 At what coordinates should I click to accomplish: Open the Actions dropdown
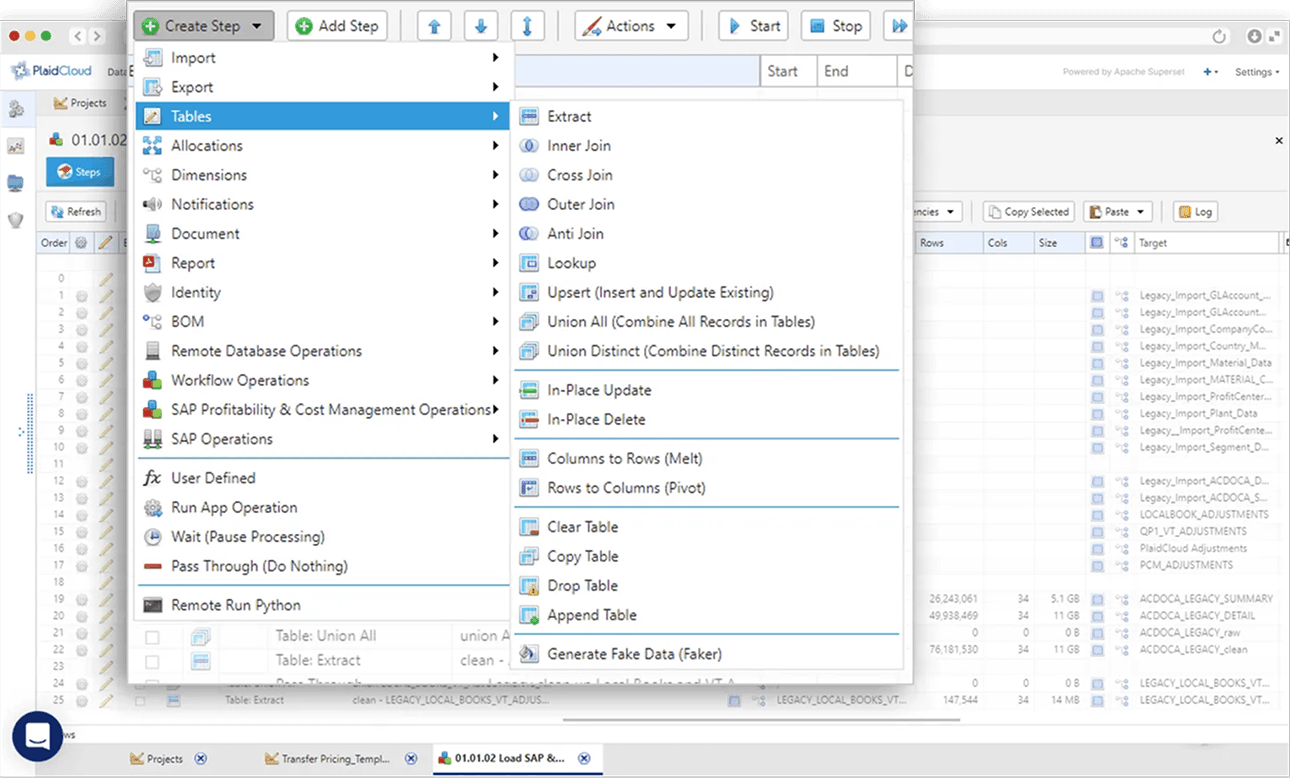coord(631,26)
